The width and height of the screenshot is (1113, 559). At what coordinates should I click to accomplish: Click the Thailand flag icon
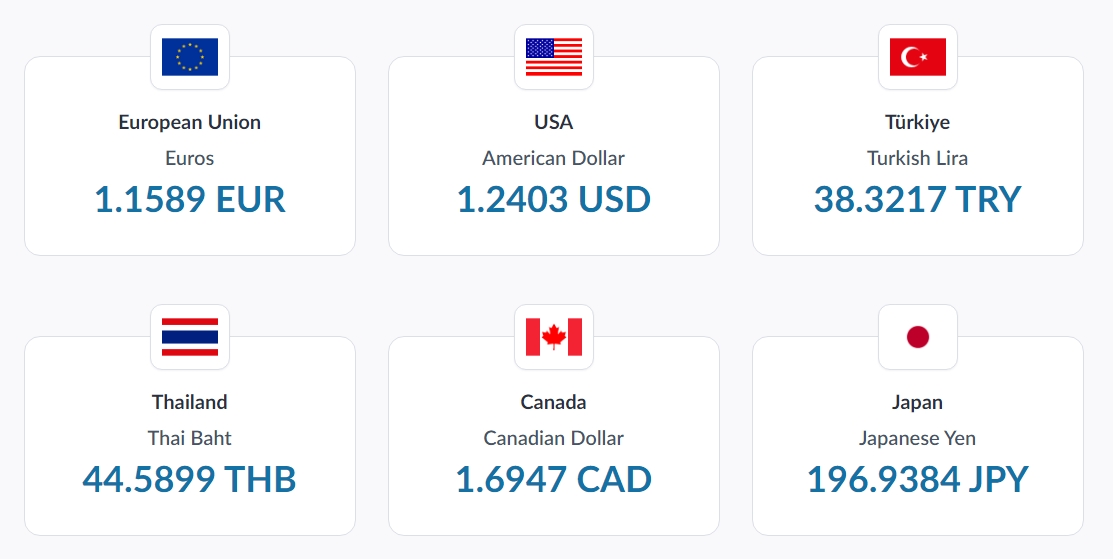(x=190, y=337)
